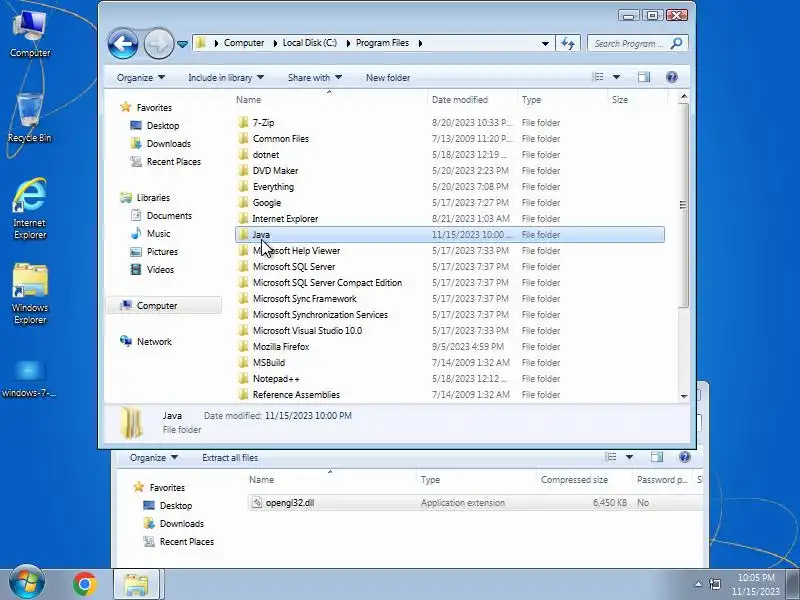Open the Pictures library
The height and width of the screenshot is (600, 800).
pyautogui.click(x=162, y=252)
